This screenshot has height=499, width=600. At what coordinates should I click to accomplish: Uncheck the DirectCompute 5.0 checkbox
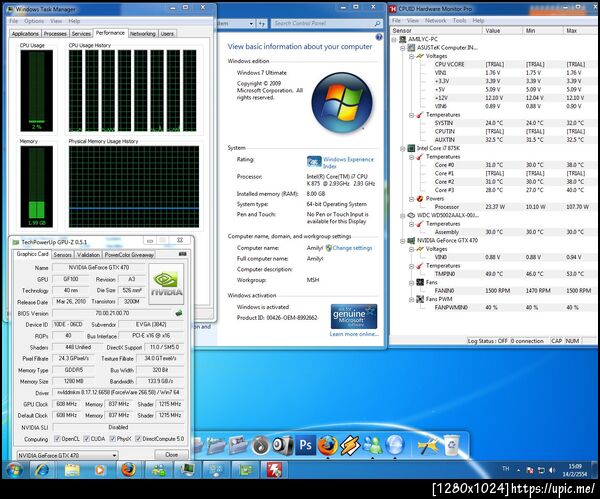(x=139, y=439)
